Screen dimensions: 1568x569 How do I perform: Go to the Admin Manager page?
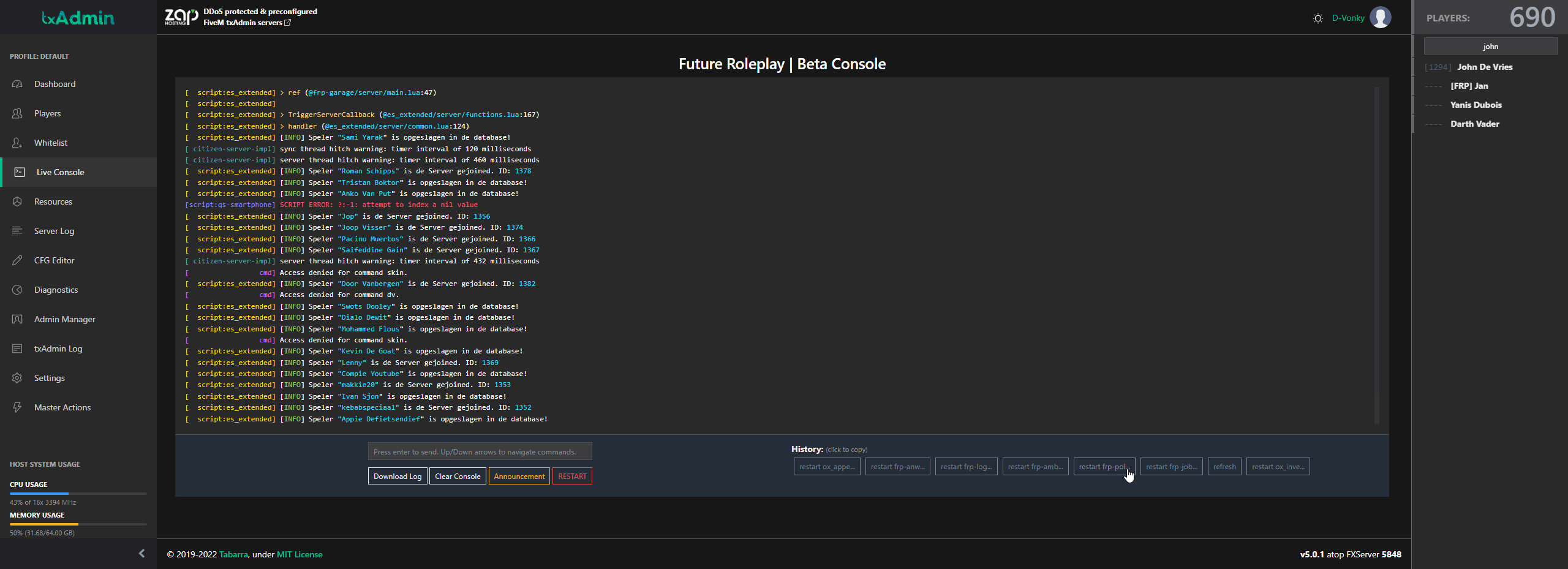(x=64, y=319)
